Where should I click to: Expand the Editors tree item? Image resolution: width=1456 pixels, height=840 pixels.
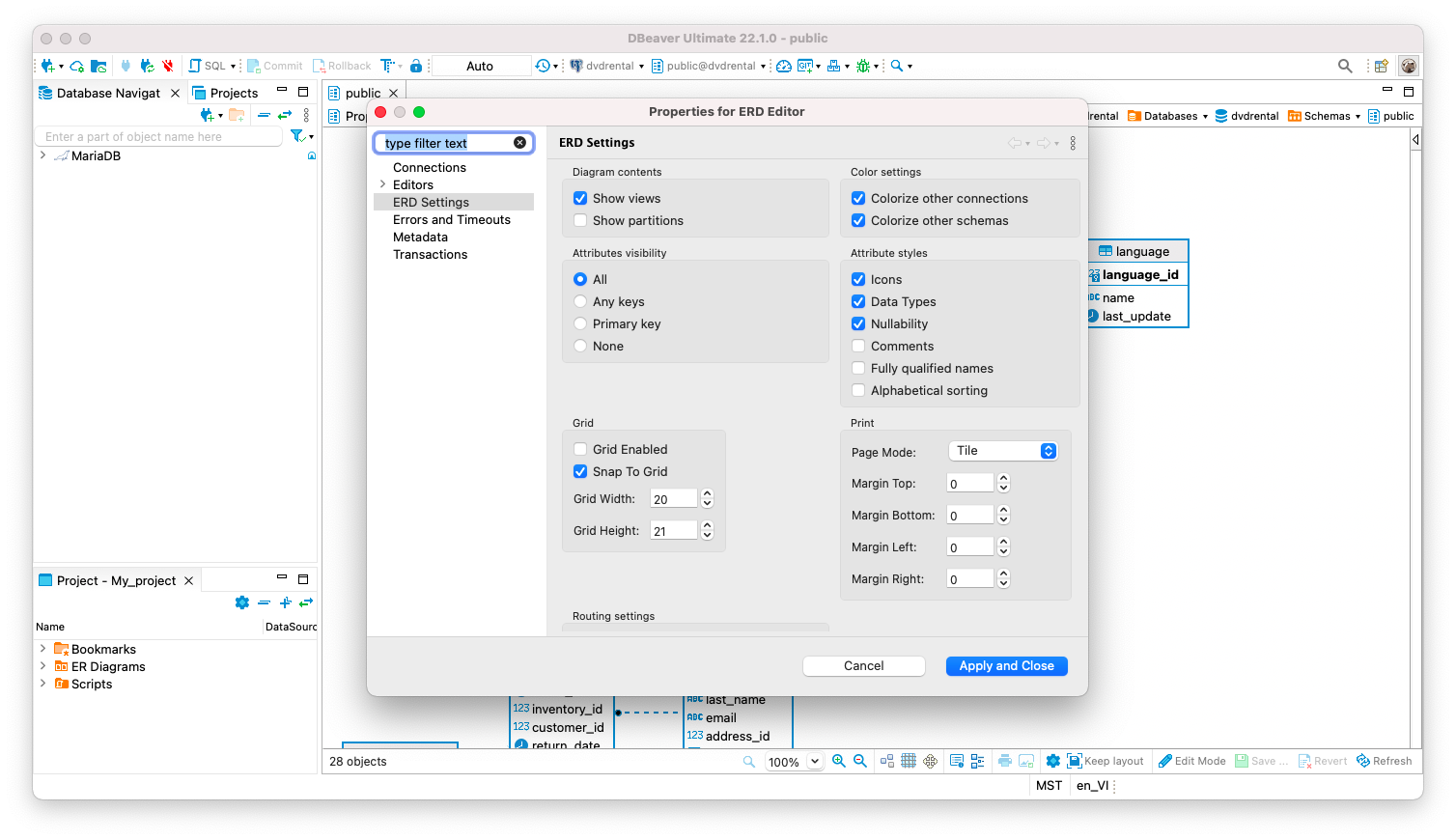(x=384, y=184)
